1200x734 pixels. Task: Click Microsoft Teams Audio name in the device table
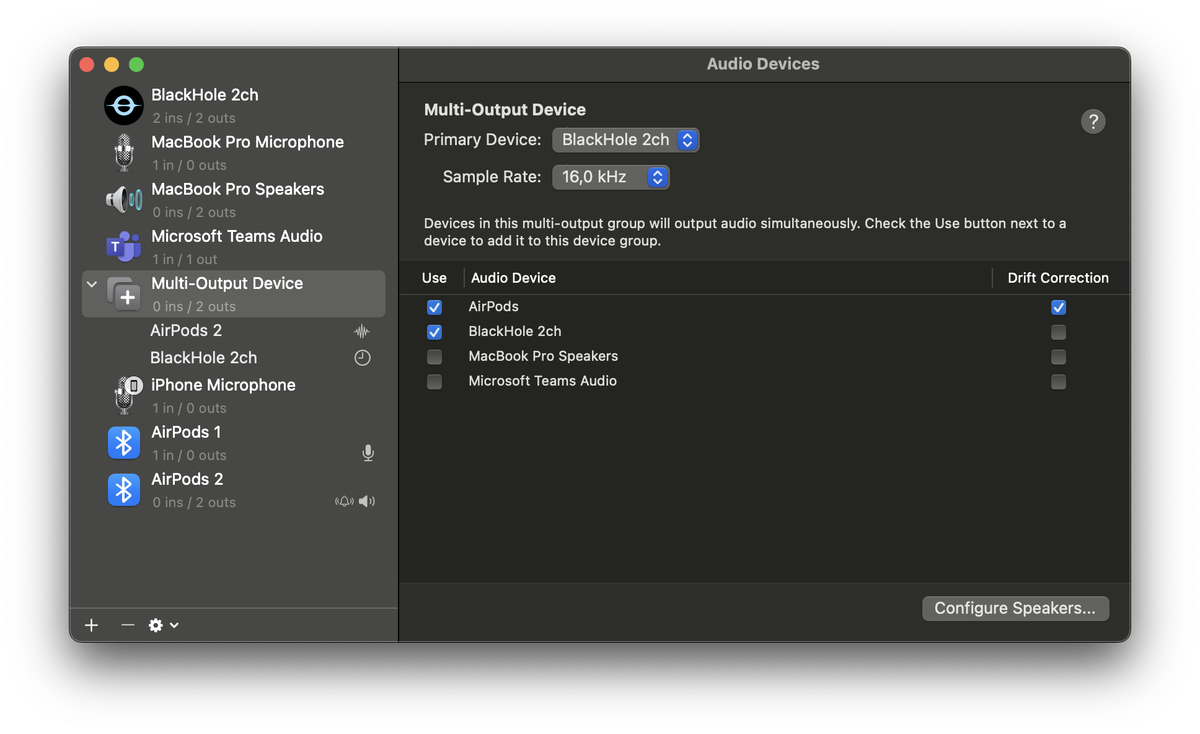(x=542, y=382)
